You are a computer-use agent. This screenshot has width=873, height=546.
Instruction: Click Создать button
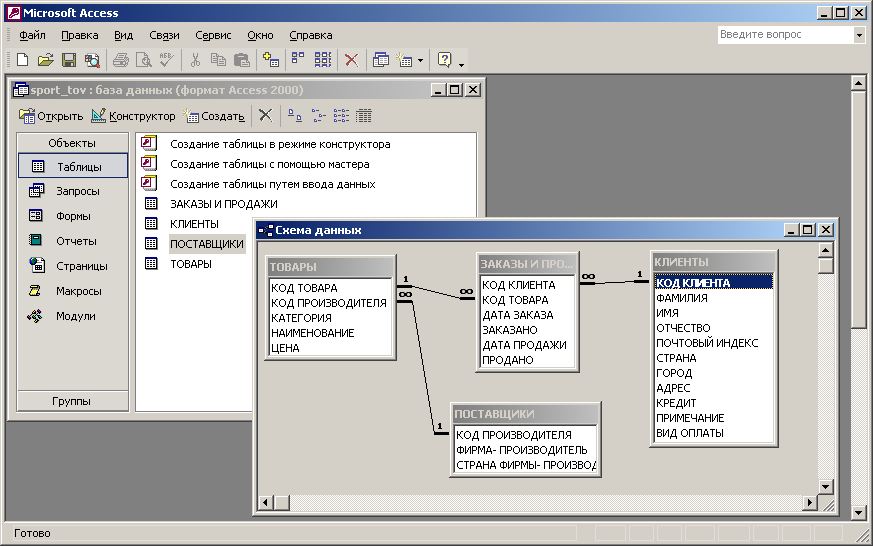[x=214, y=116]
